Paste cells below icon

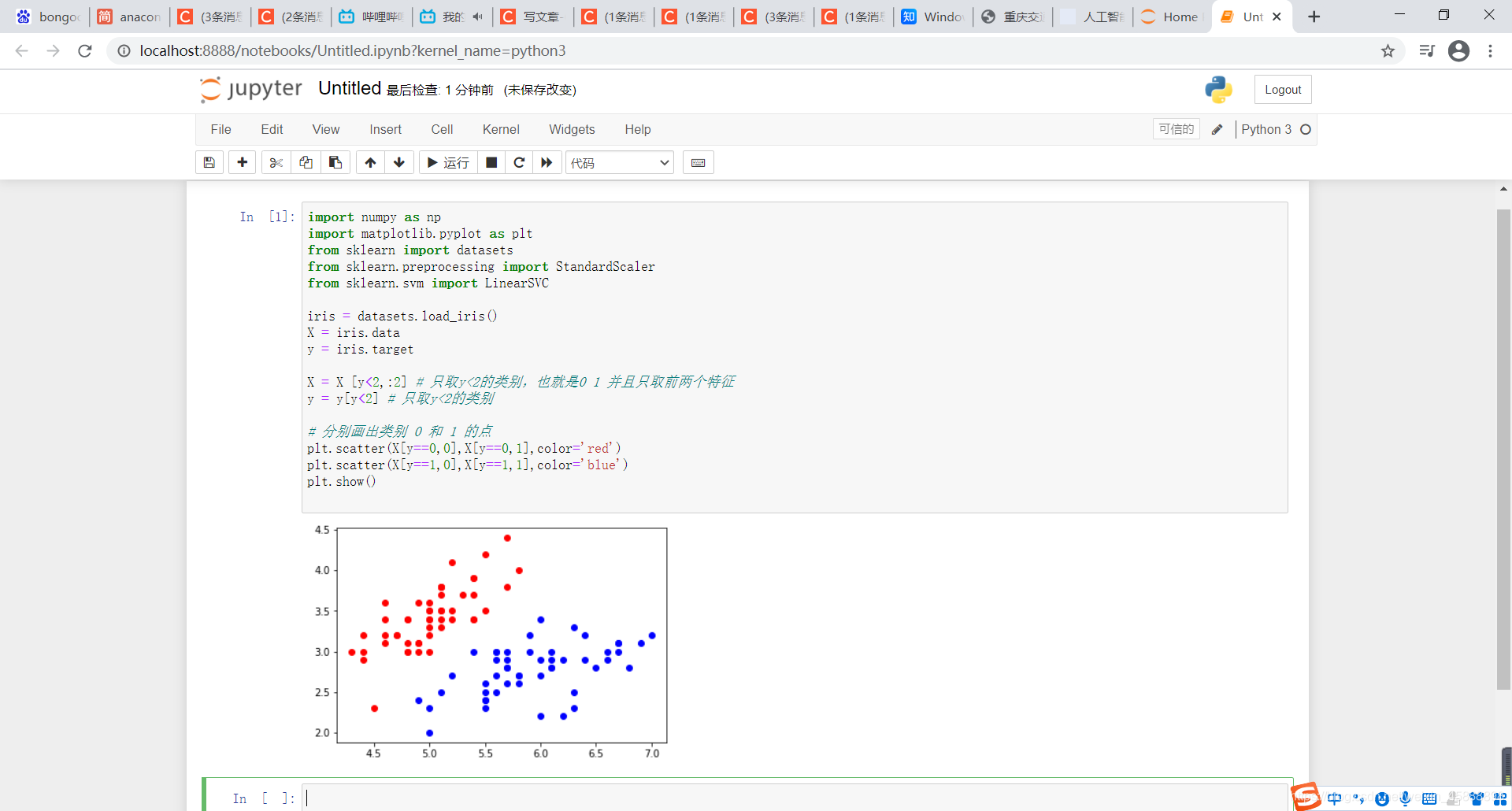tap(335, 162)
